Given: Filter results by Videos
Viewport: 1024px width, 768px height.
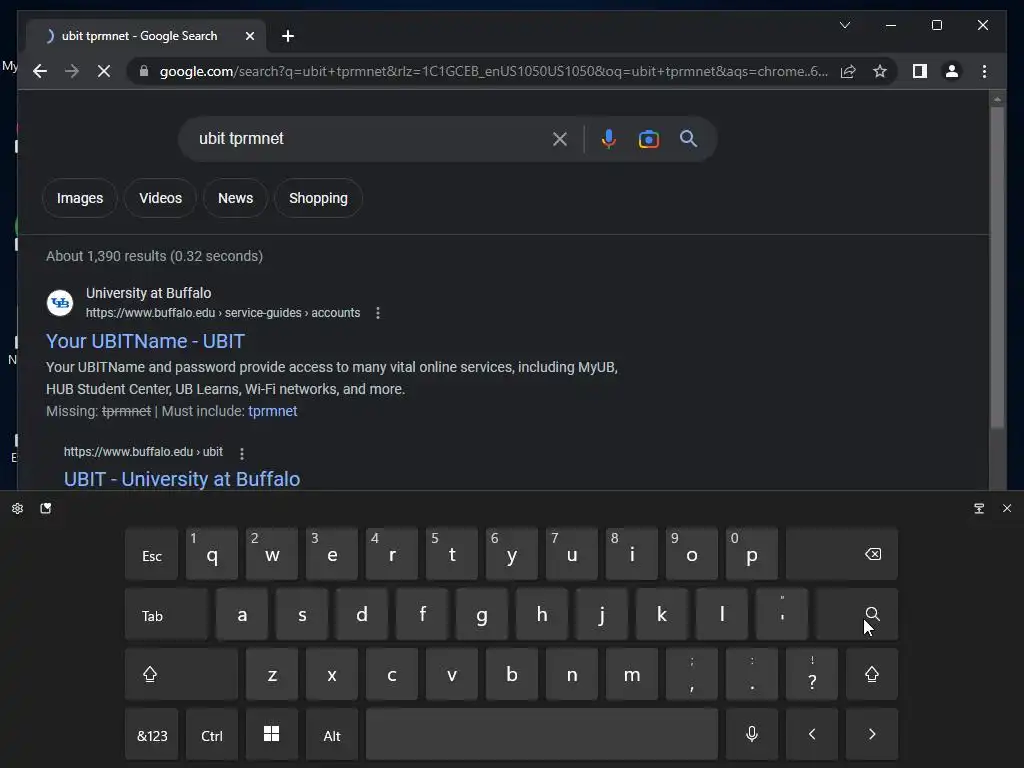Looking at the screenshot, I should click(x=160, y=198).
